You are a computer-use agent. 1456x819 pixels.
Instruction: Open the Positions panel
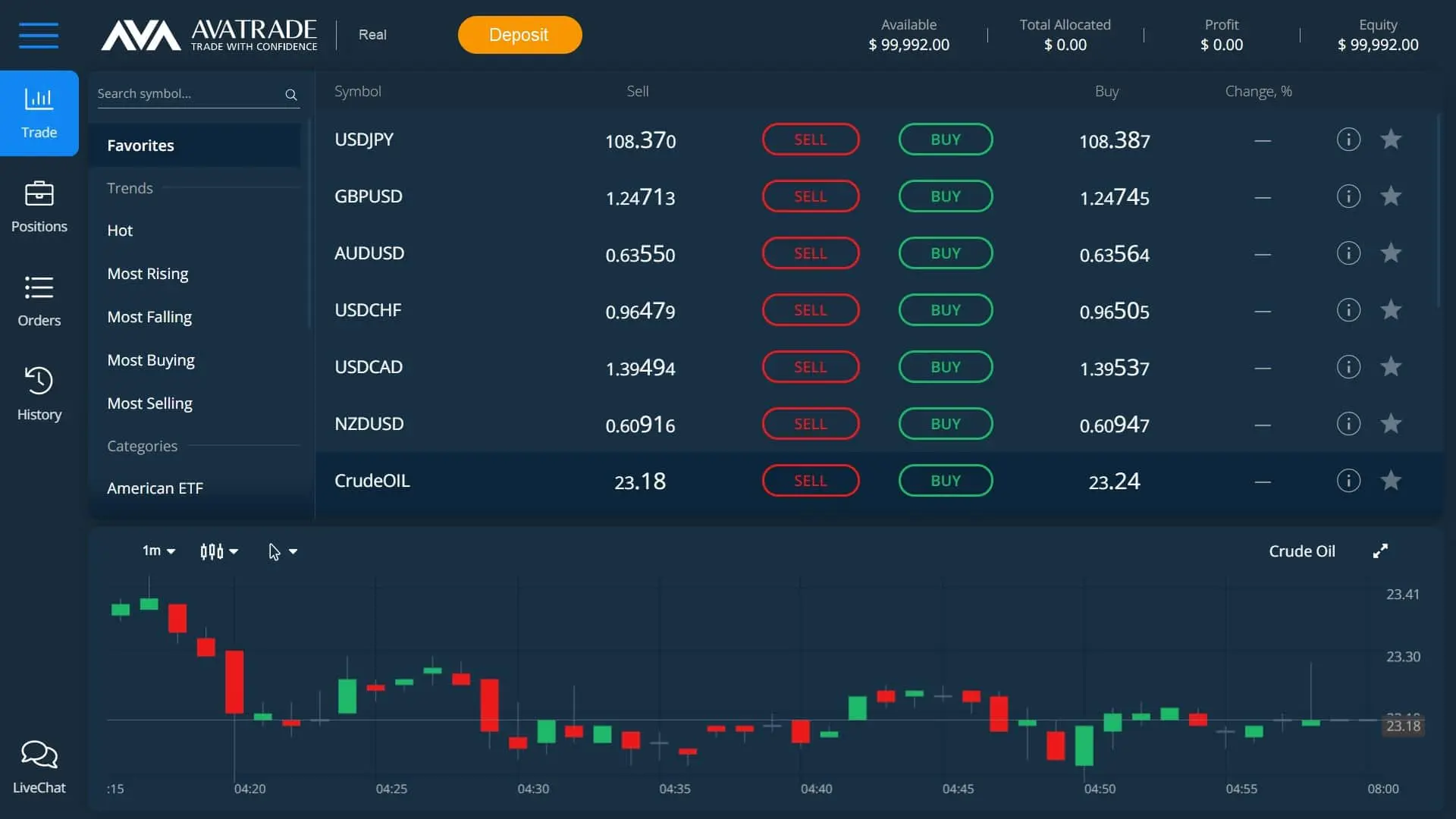point(39,206)
